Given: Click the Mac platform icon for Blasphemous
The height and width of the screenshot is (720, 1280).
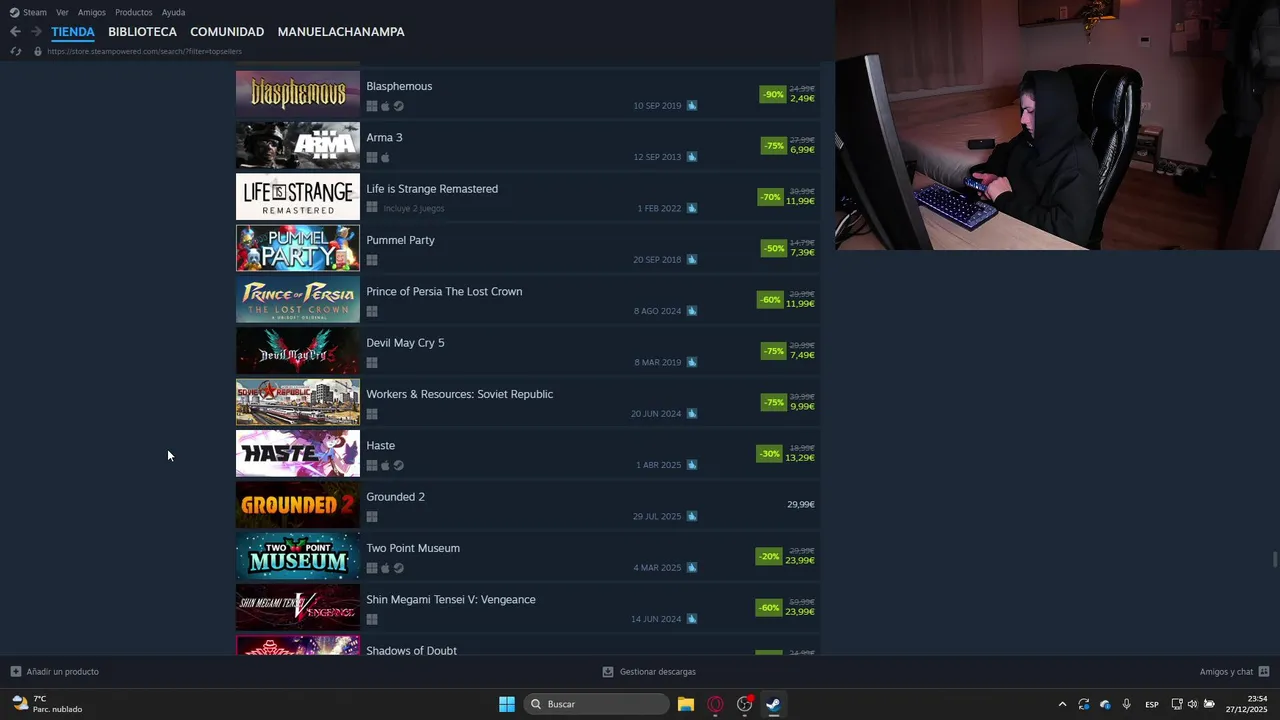Looking at the screenshot, I should 385,106.
